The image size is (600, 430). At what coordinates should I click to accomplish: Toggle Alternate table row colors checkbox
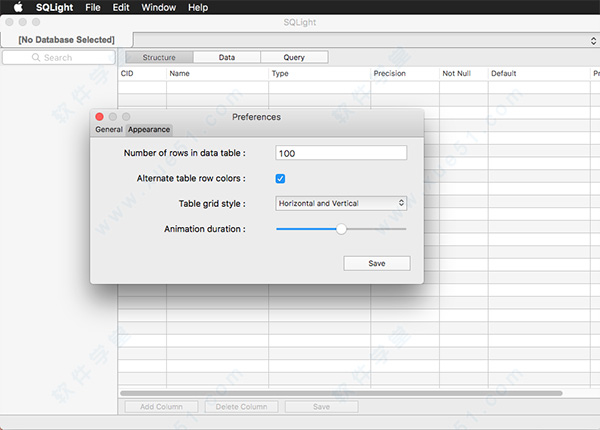(280, 178)
